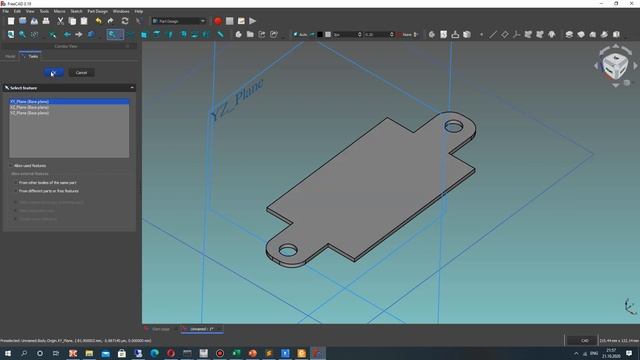Open the Part Design workbench dropdown
The width and height of the screenshot is (640, 360).
coord(179,21)
